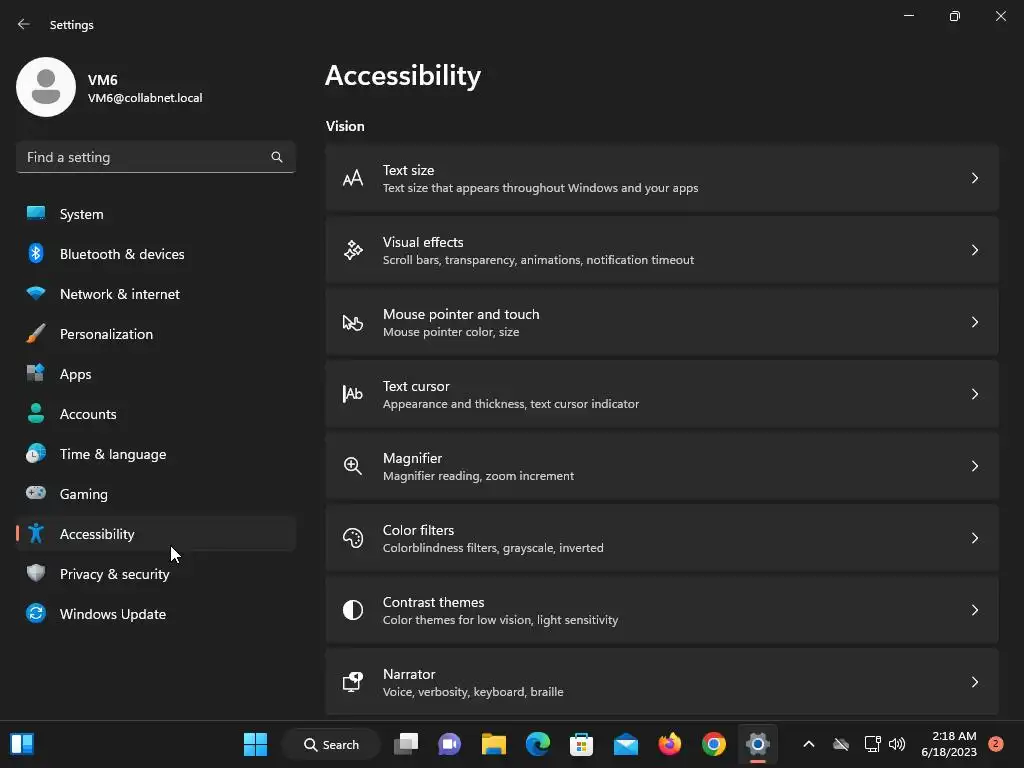Open Magnifier settings by title

[x=412, y=458]
